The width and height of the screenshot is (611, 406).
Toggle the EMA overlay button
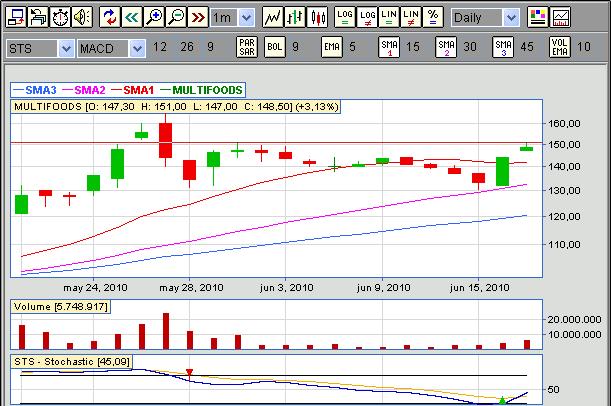[x=332, y=47]
